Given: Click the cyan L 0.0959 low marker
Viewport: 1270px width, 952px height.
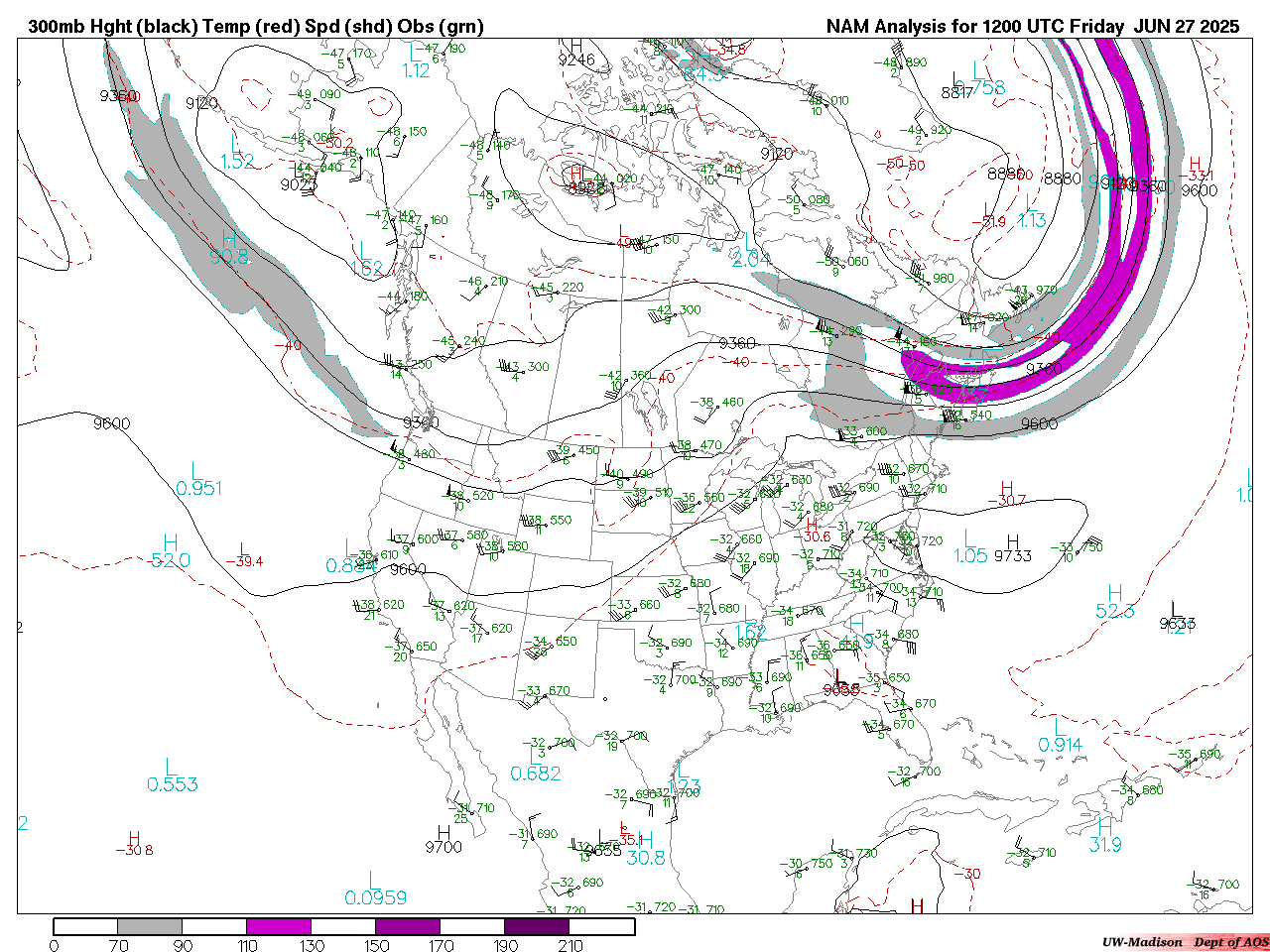Looking at the screenshot, I should [375, 889].
